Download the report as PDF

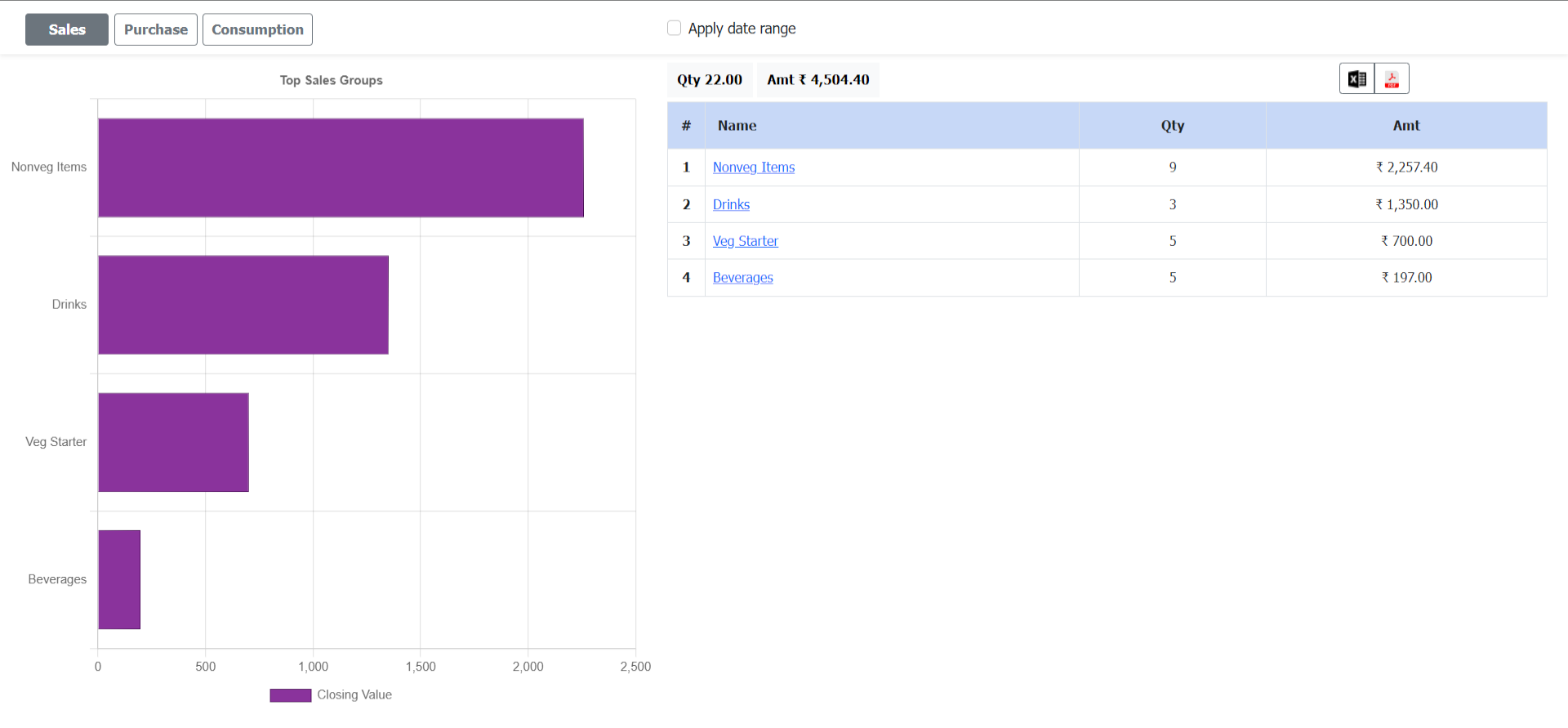click(1392, 79)
